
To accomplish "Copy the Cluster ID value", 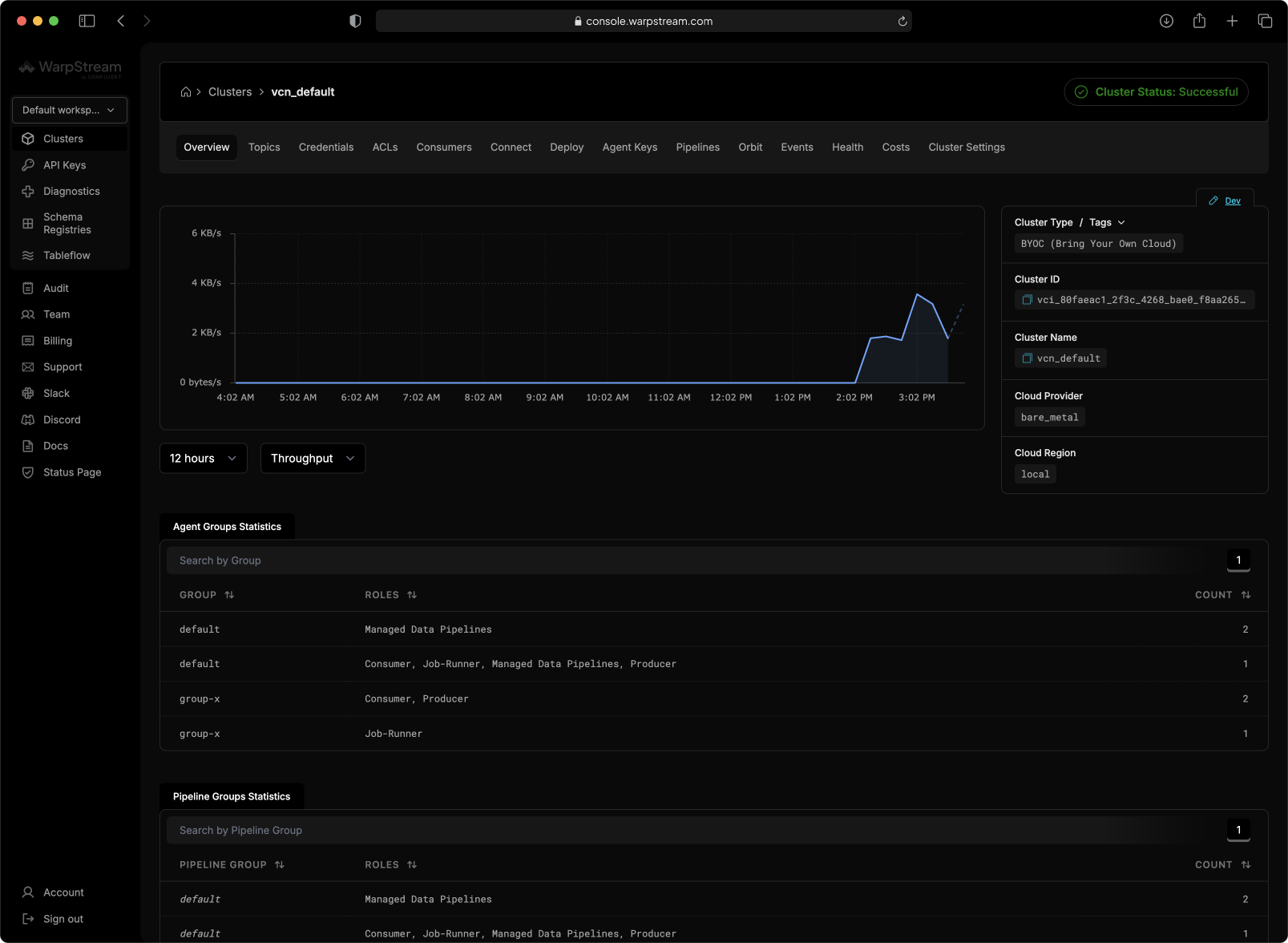I will point(1027,300).
